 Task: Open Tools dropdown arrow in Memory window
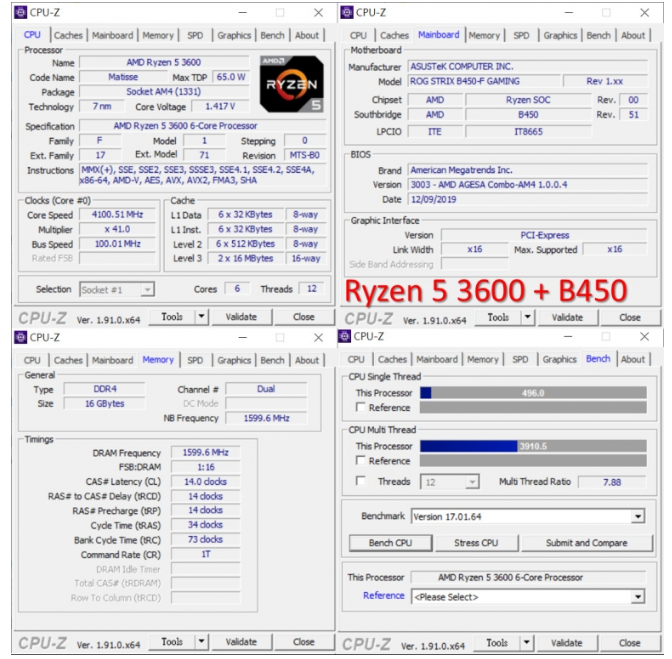201,642
